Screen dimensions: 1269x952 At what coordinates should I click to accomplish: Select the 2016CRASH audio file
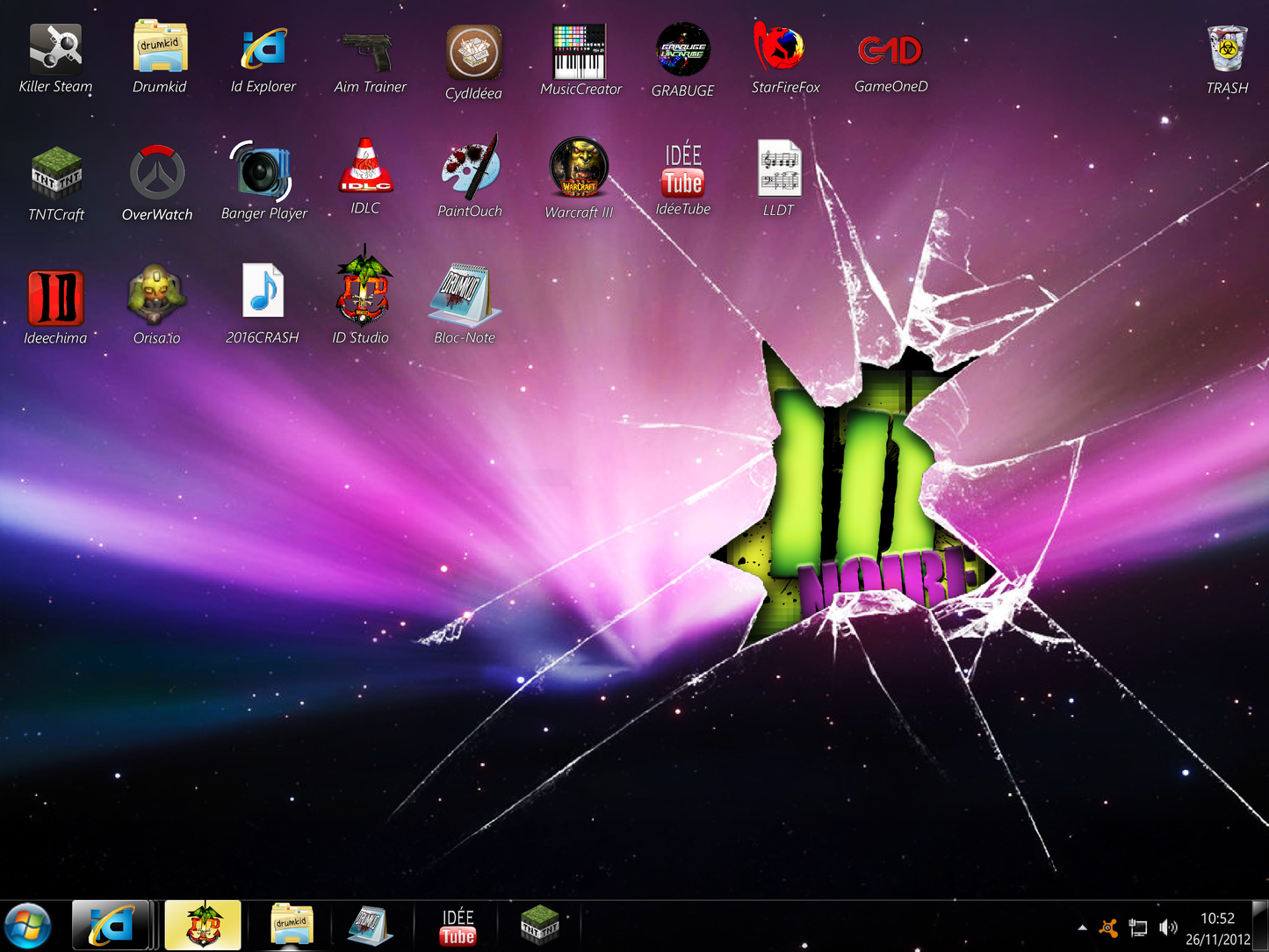(x=263, y=292)
